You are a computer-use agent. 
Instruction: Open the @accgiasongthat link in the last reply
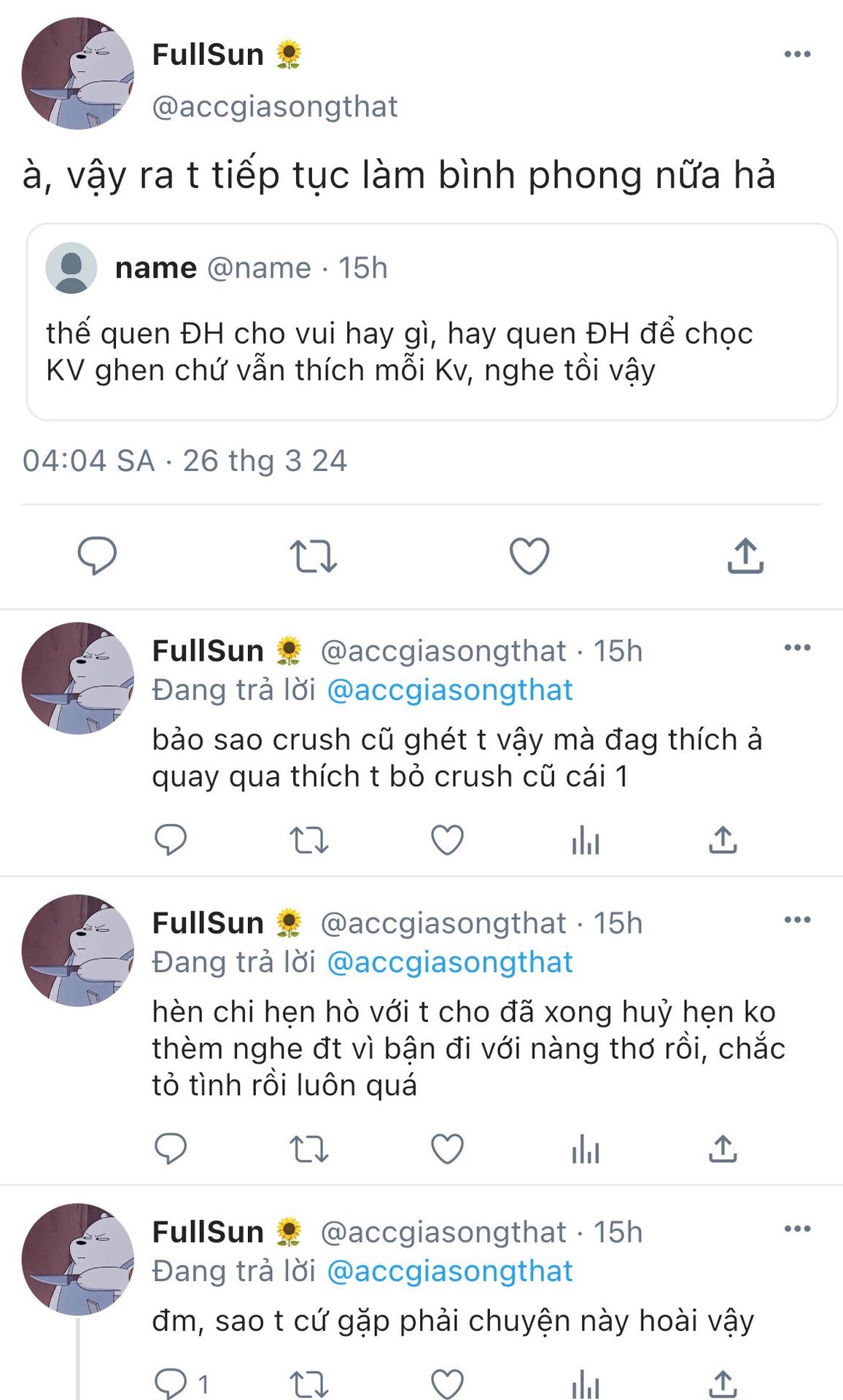449,1271
